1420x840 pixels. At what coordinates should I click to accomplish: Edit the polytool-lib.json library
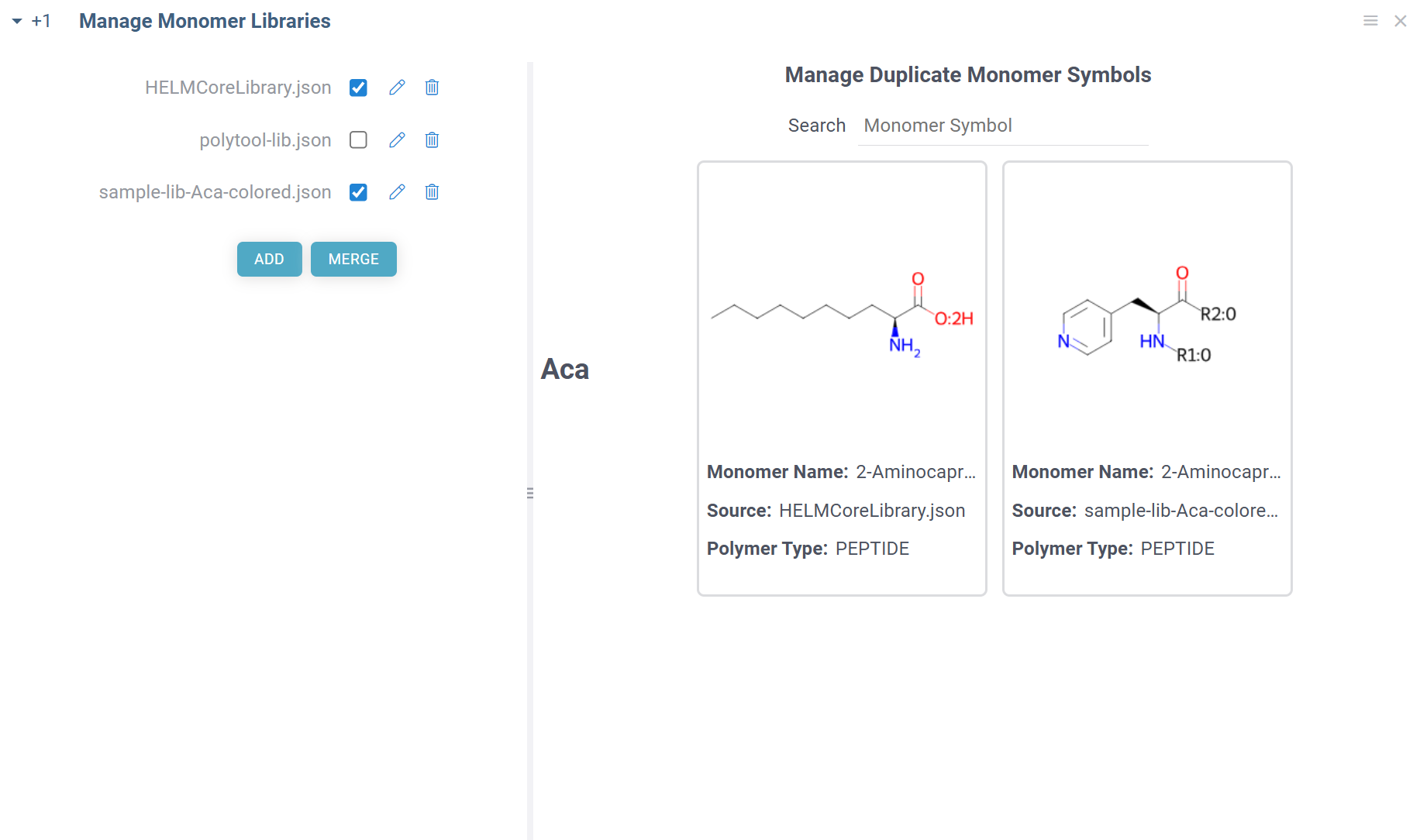(x=397, y=139)
